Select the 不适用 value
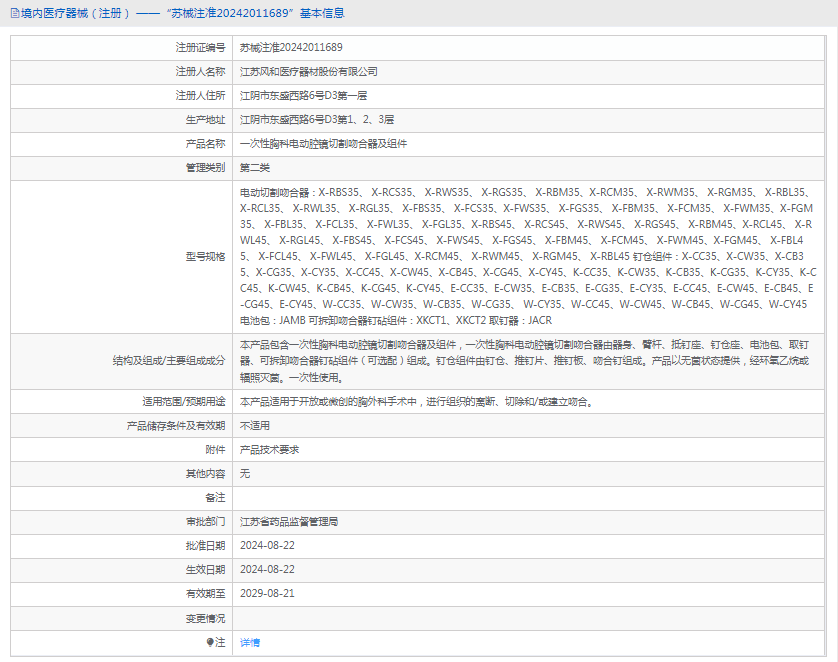The image size is (838, 662). tap(254, 426)
